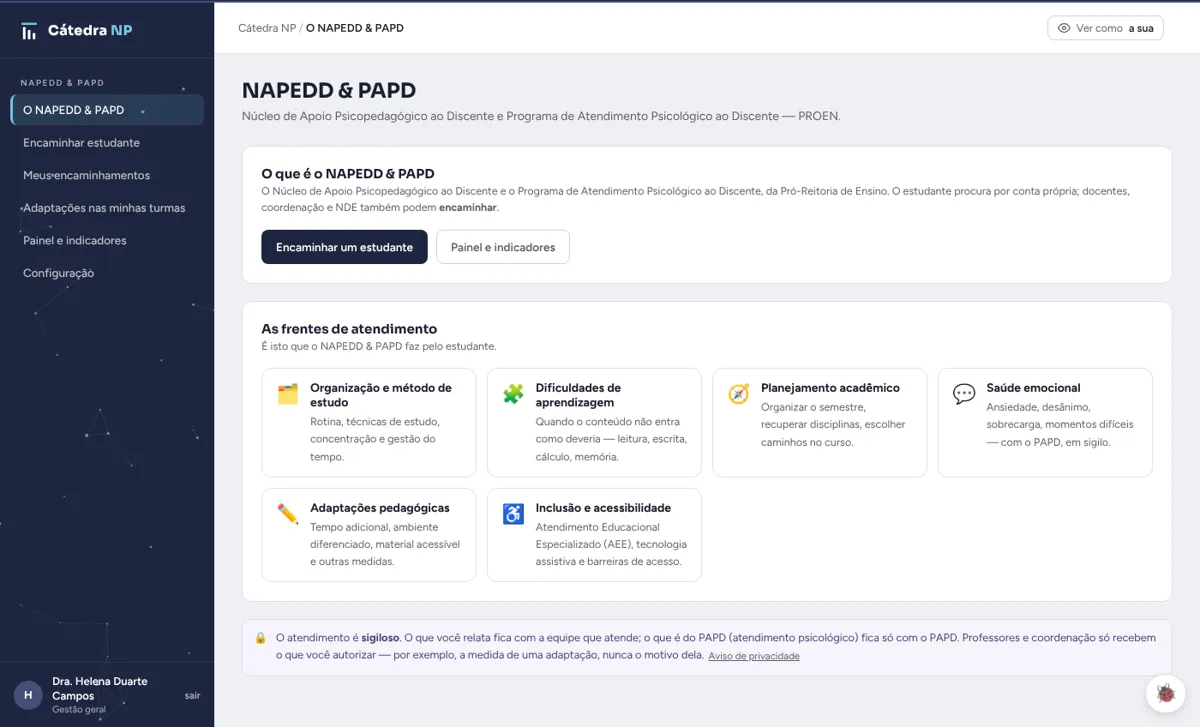Screen dimensions: 1200x727
Task: Click the sair logout link
Action: tap(192, 695)
